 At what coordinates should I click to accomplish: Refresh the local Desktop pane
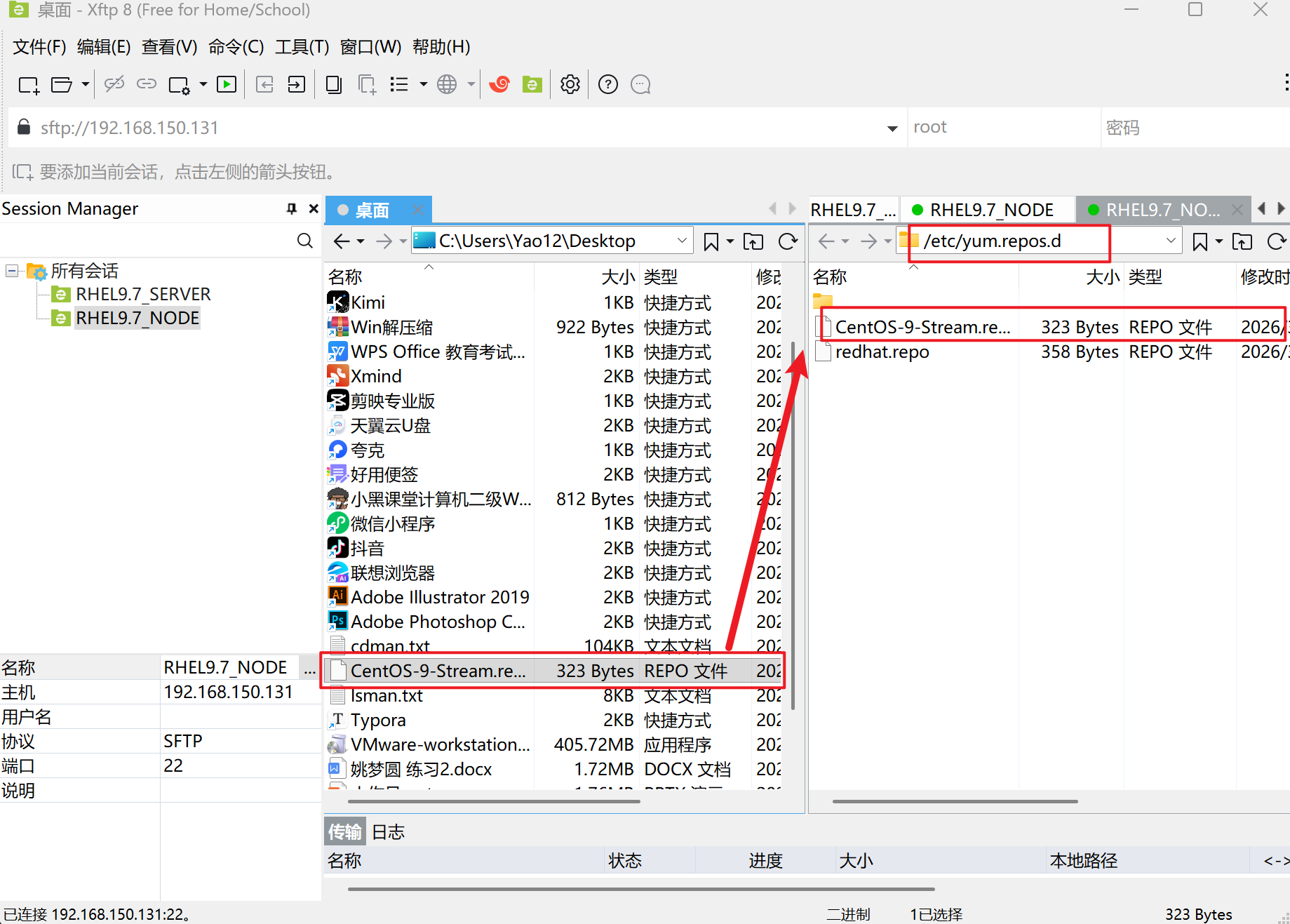(788, 241)
